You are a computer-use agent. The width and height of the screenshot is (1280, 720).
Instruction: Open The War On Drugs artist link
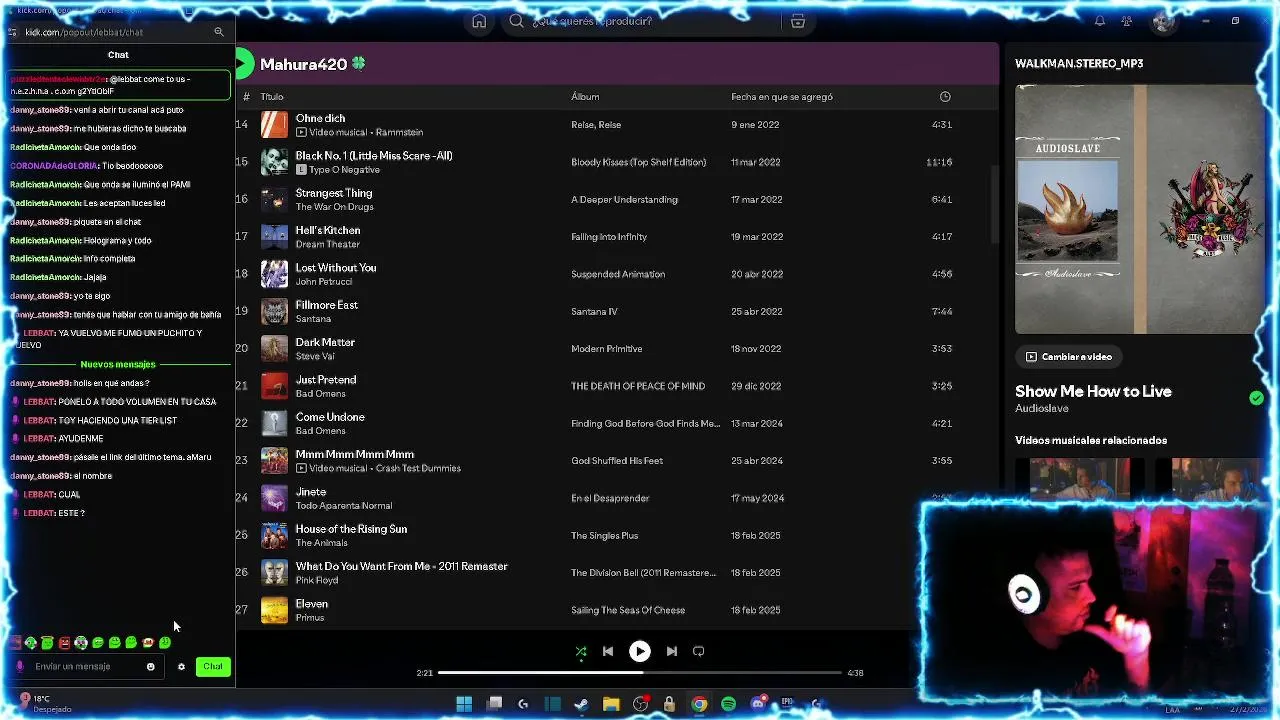334,207
